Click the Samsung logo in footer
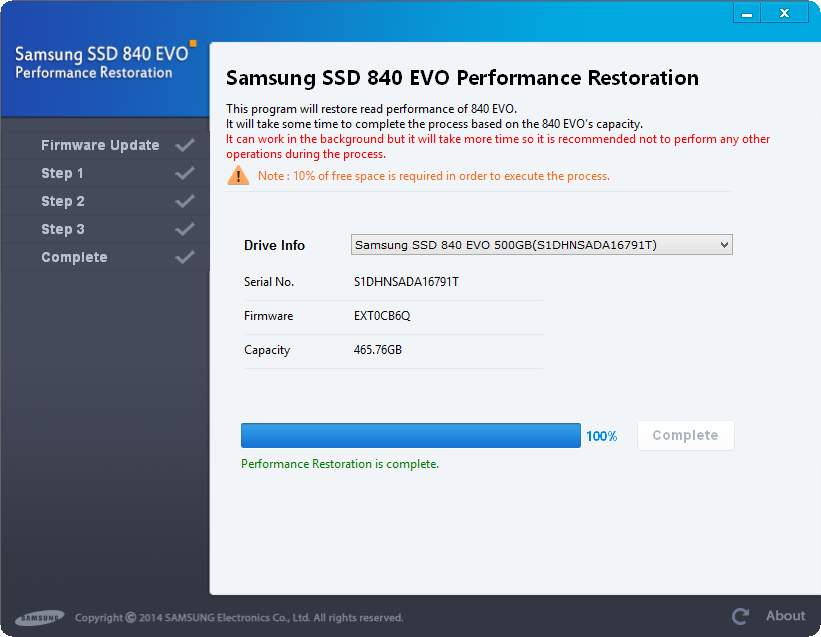The image size is (821, 637). [x=39, y=617]
